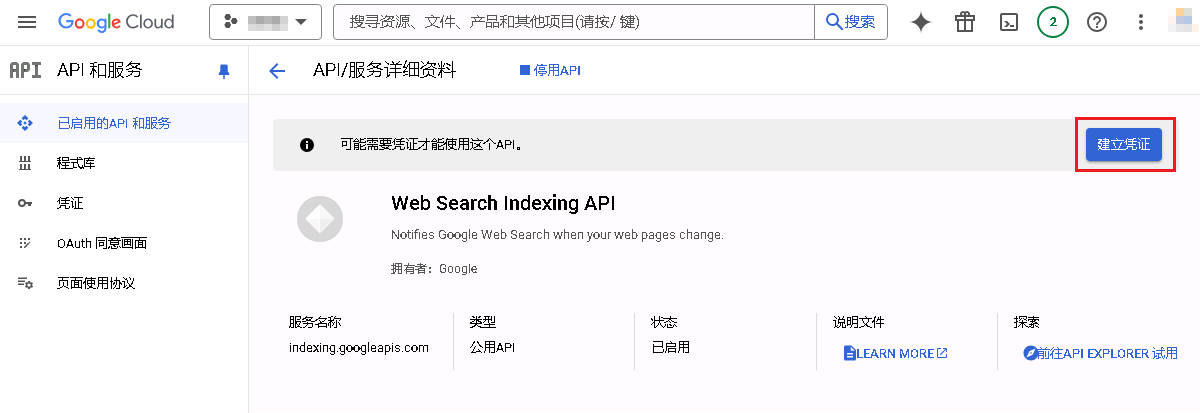
Task: Click the 拥有者: Google text
Action: pos(434,269)
